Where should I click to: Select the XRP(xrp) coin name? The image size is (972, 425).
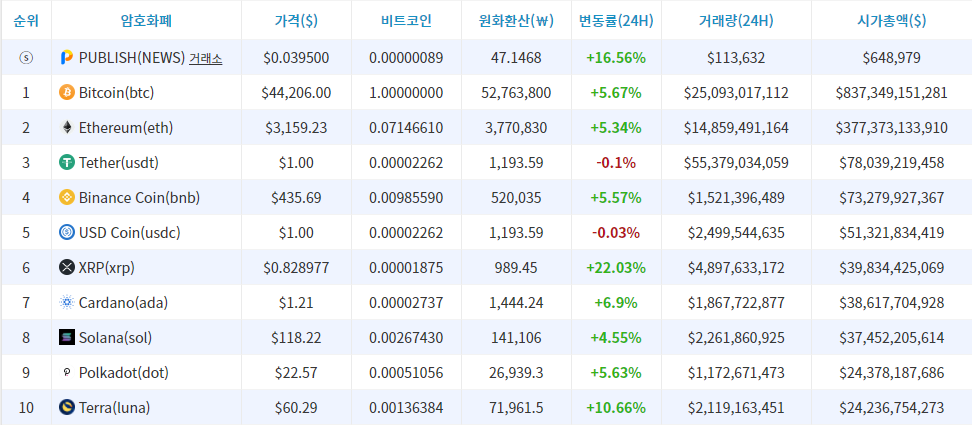click(107, 268)
